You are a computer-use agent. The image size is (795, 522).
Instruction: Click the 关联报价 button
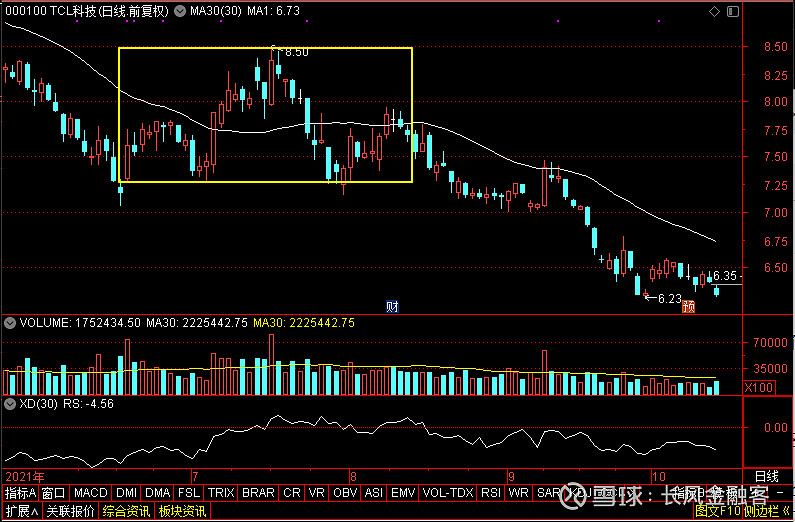coord(70,511)
